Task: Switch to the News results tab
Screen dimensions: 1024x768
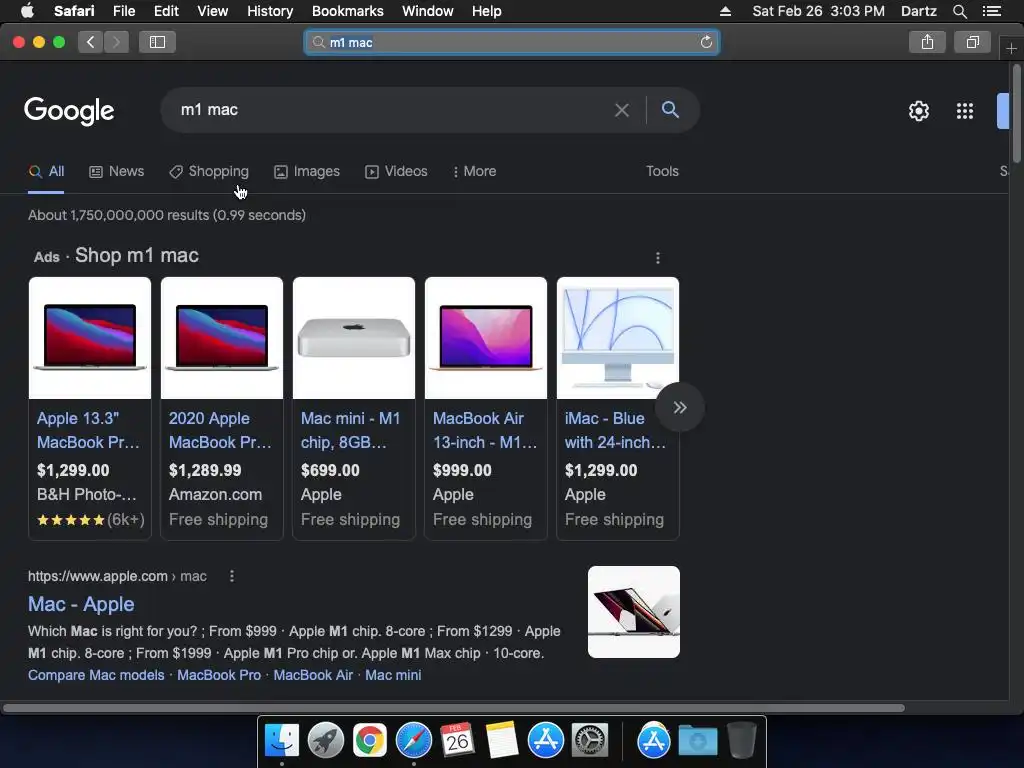Action: point(116,171)
